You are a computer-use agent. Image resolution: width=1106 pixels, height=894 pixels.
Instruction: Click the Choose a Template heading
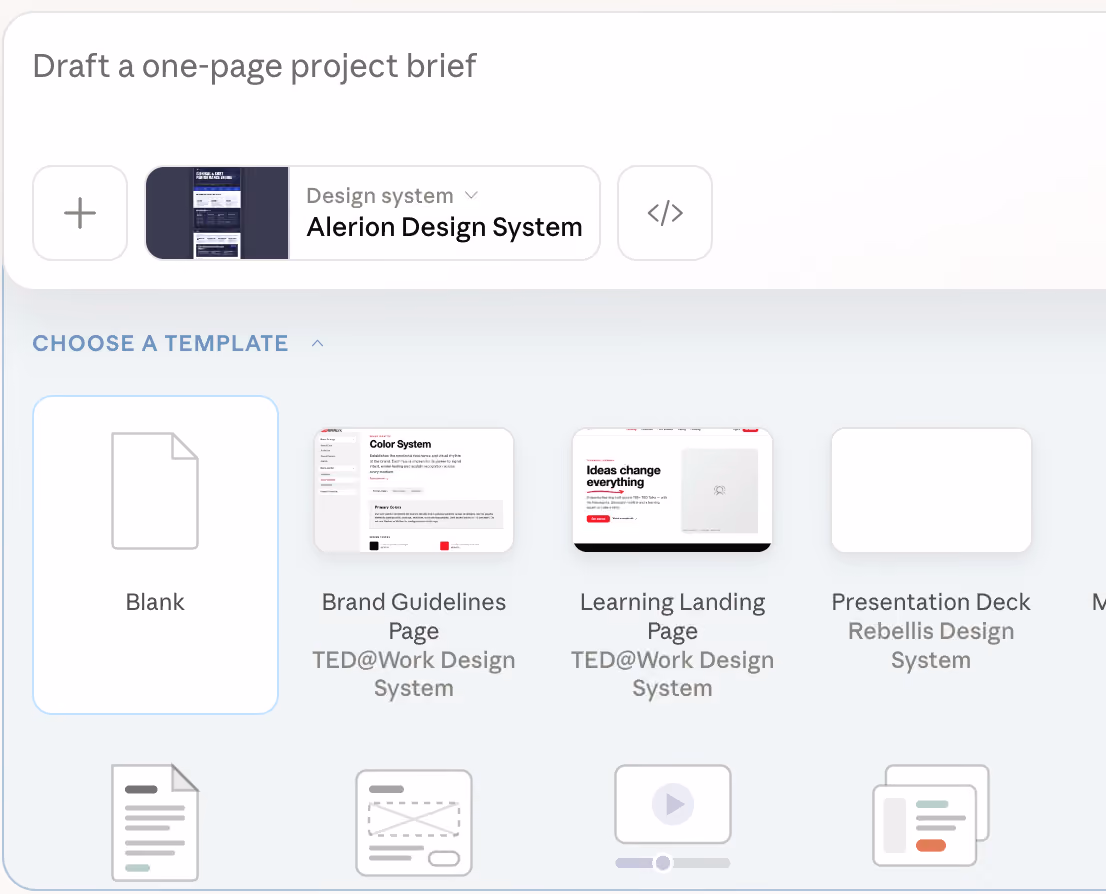pyautogui.click(x=160, y=343)
